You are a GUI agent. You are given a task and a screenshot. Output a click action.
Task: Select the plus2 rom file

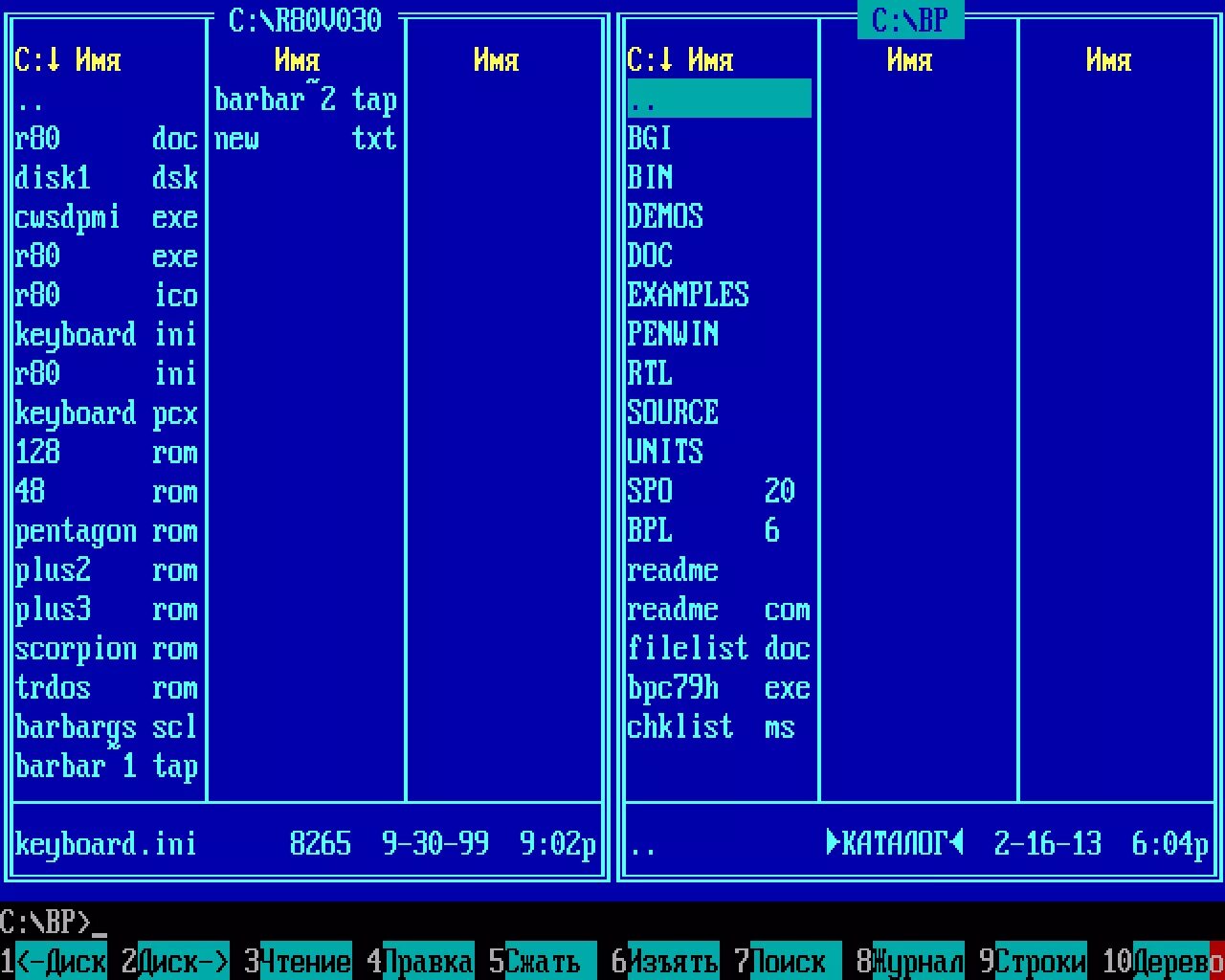[107, 570]
